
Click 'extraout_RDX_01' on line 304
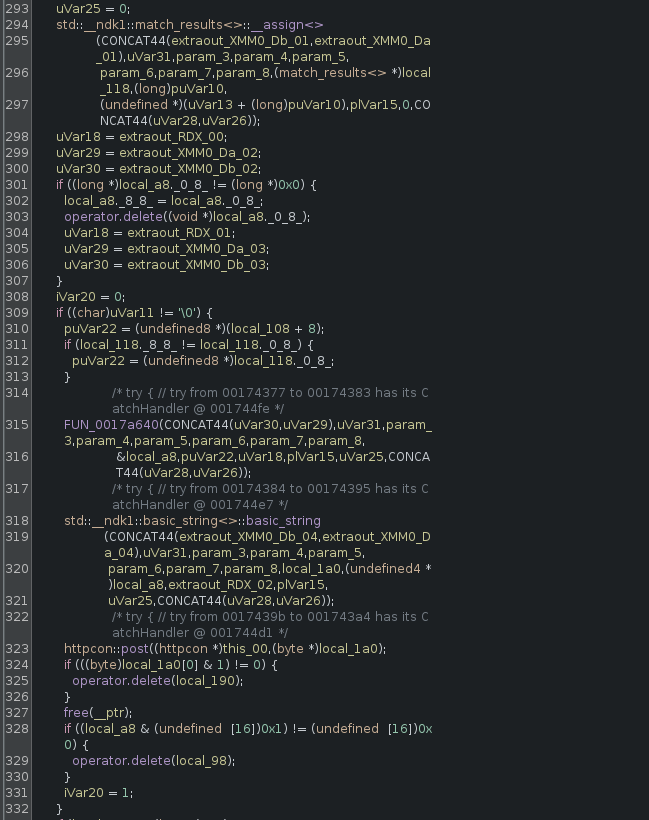point(180,233)
